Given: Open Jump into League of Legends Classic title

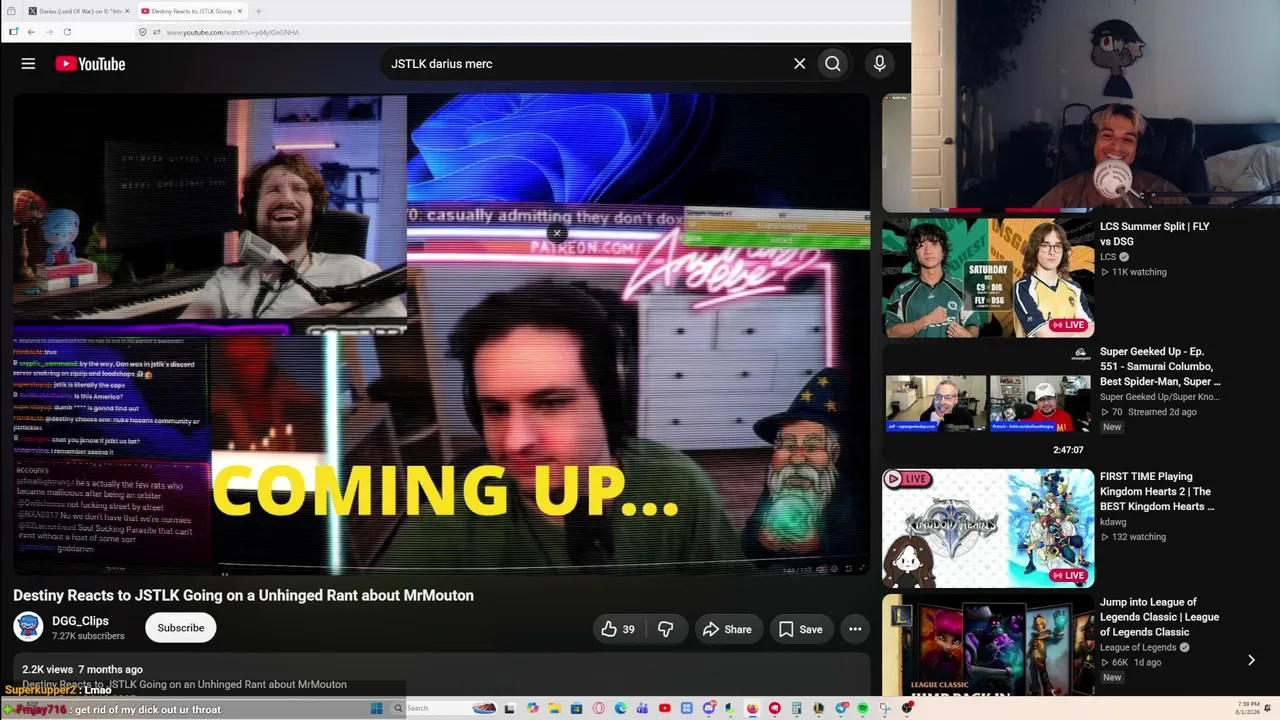Looking at the screenshot, I should (1159, 617).
